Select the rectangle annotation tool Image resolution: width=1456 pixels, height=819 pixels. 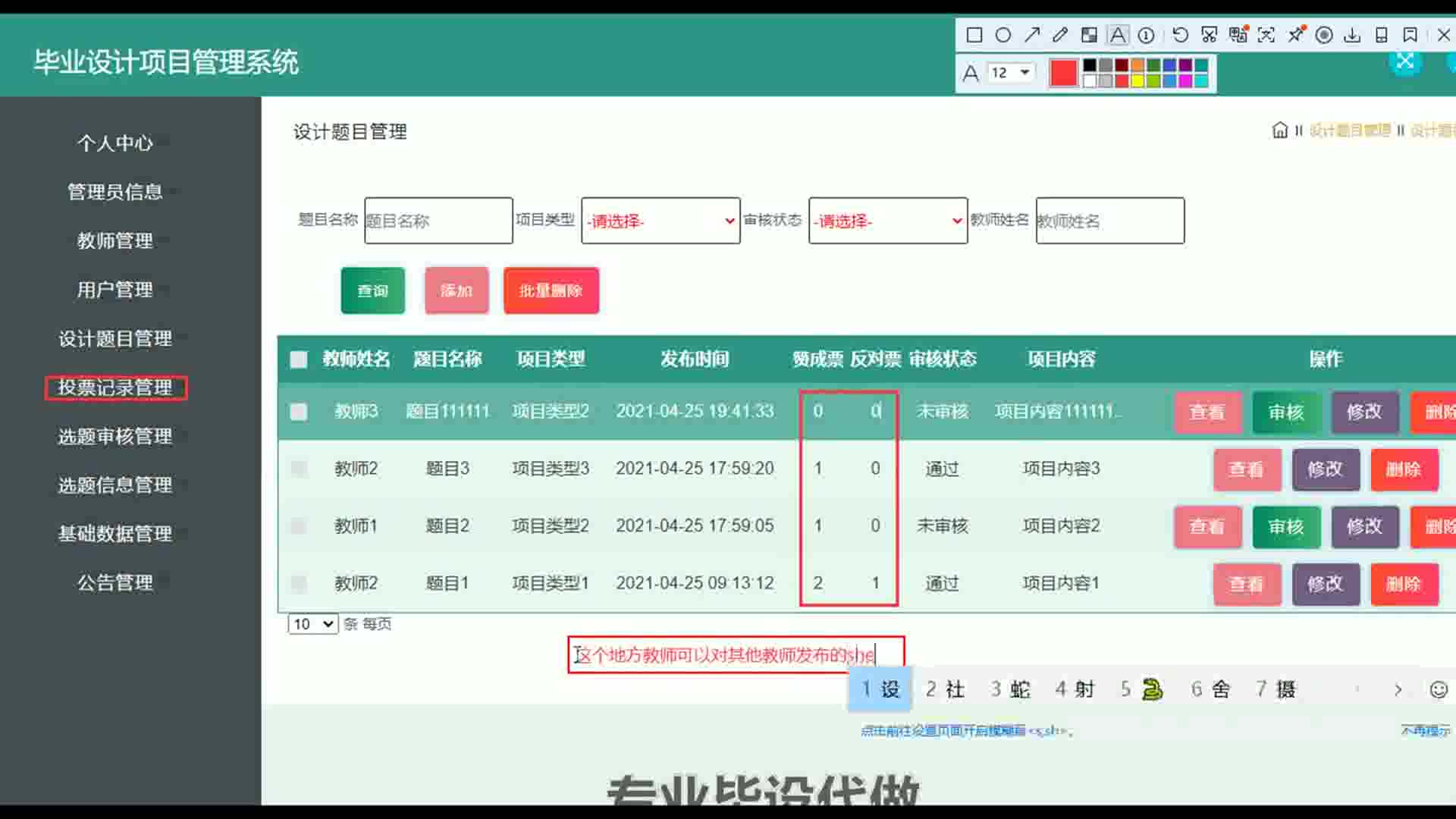coord(974,35)
